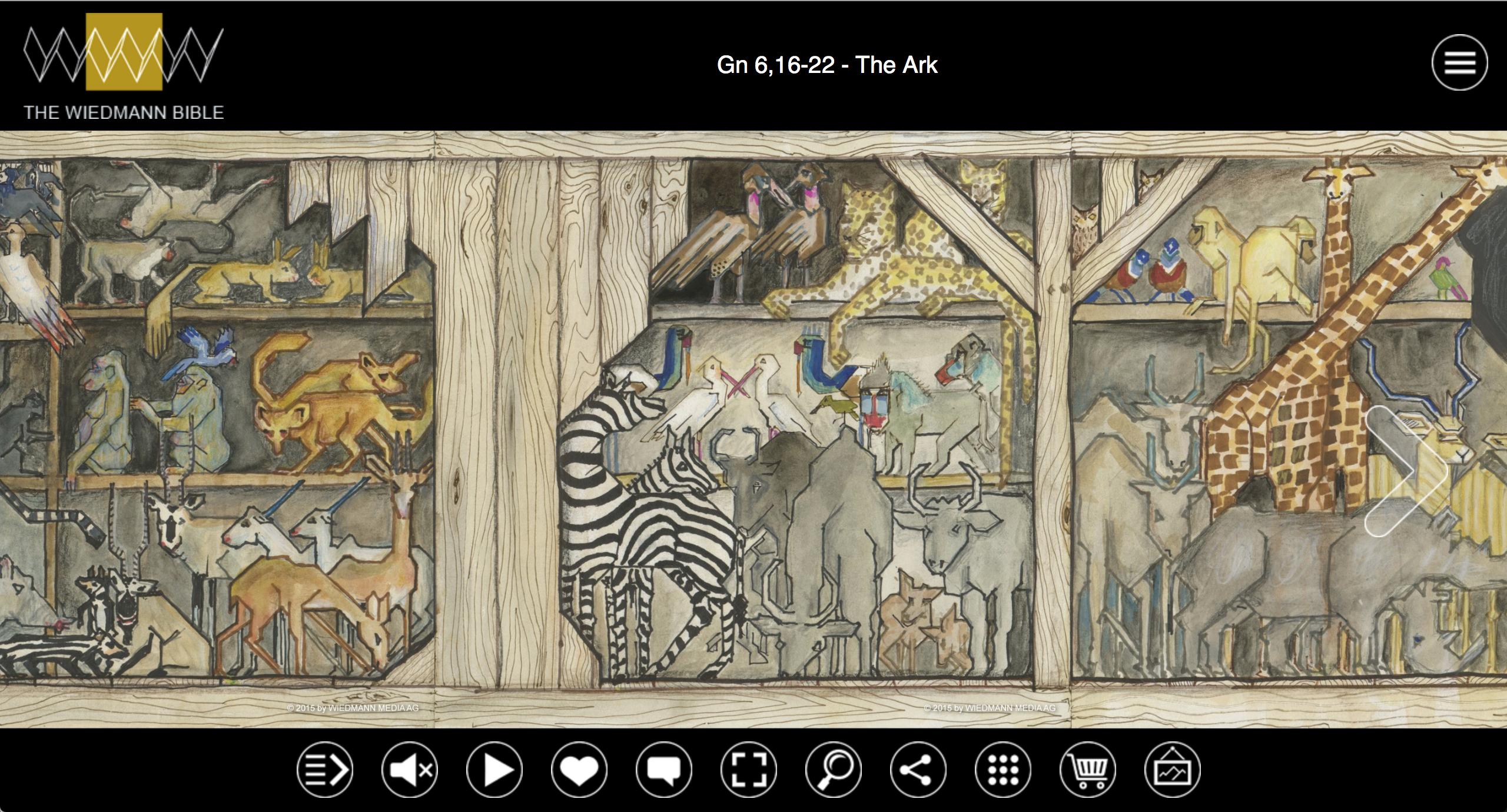
Task: Open search with the magnifying glass icon
Action: coord(834,770)
